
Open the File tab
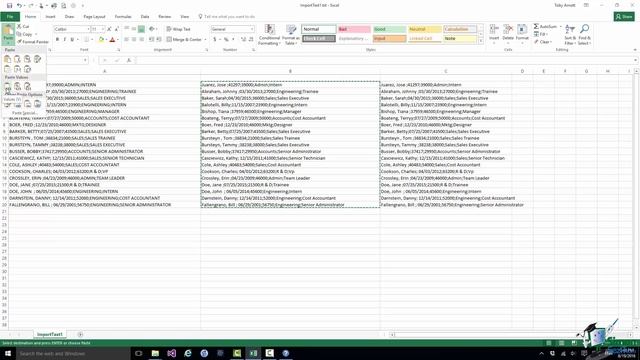(x=10, y=17)
